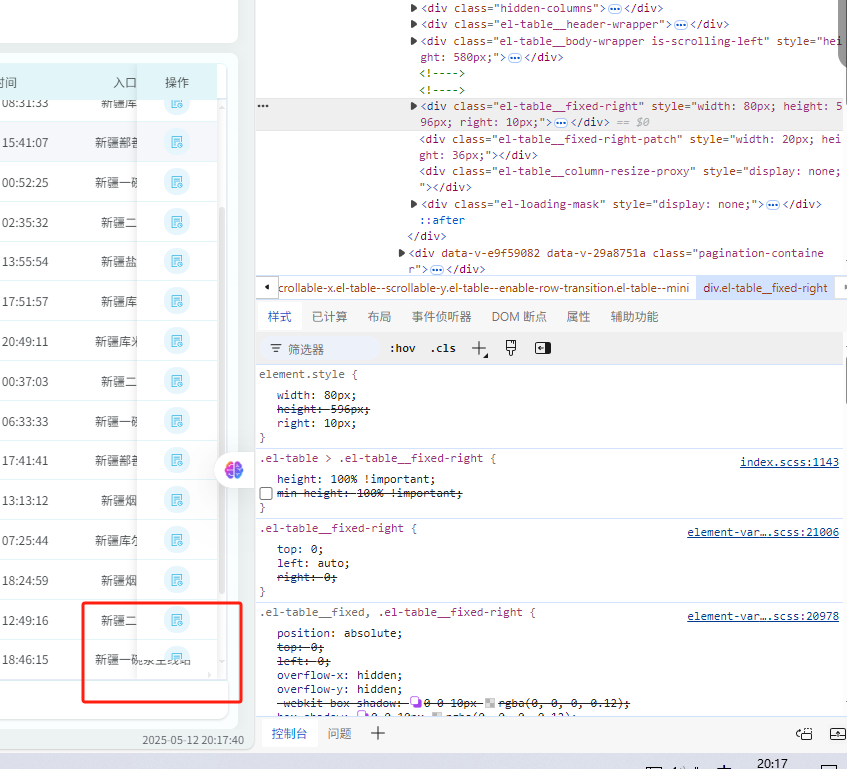Open detail icon in row 00:37:03

pos(177,381)
